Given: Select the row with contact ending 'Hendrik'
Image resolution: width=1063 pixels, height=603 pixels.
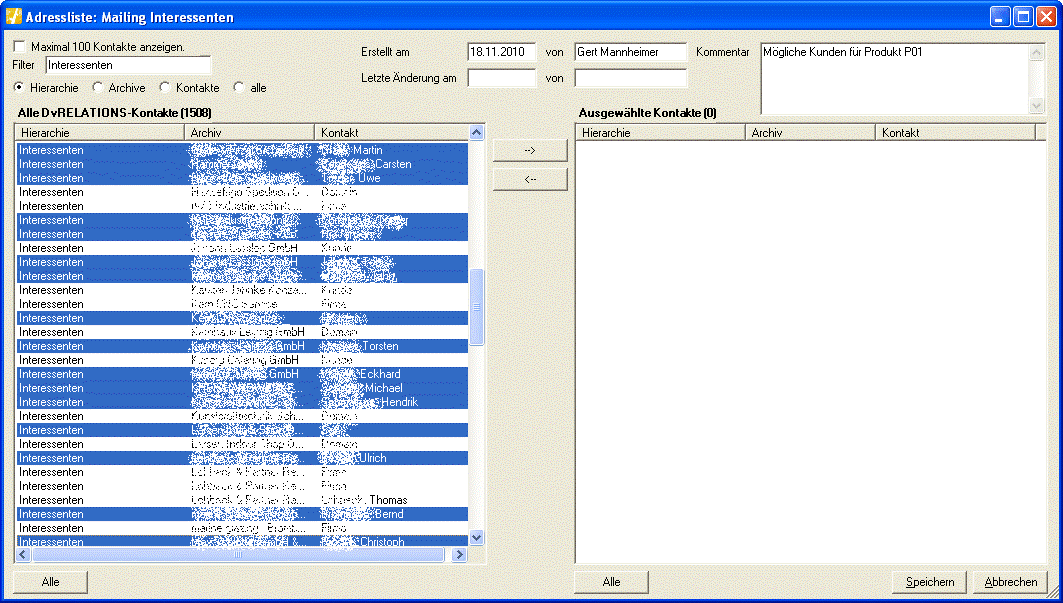Looking at the screenshot, I should 242,402.
